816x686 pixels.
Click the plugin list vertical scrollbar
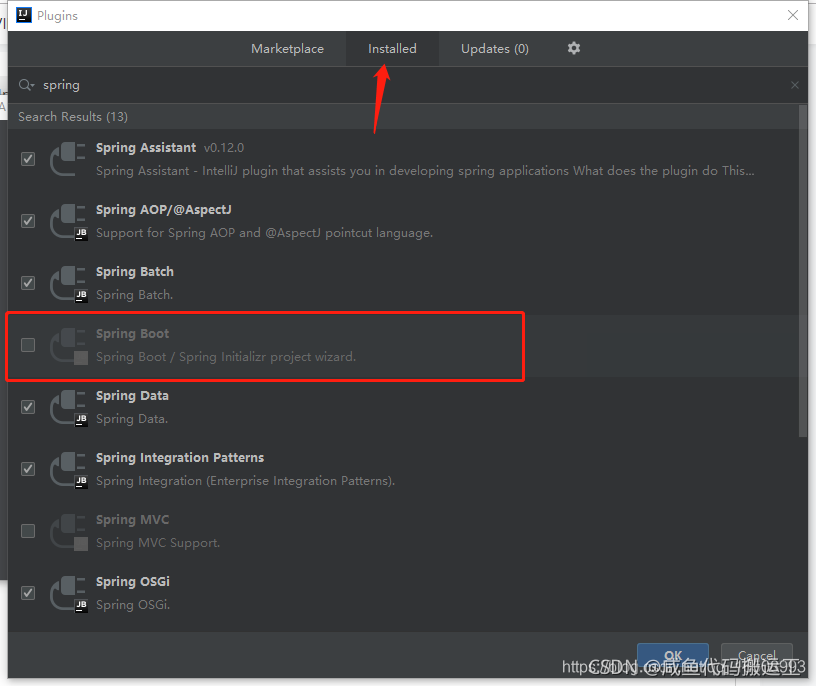(803, 271)
